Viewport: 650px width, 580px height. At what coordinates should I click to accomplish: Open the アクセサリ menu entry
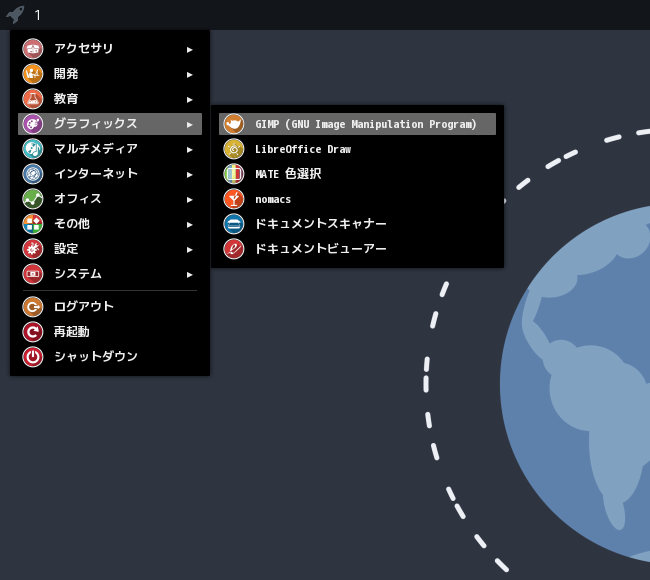(x=110, y=49)
